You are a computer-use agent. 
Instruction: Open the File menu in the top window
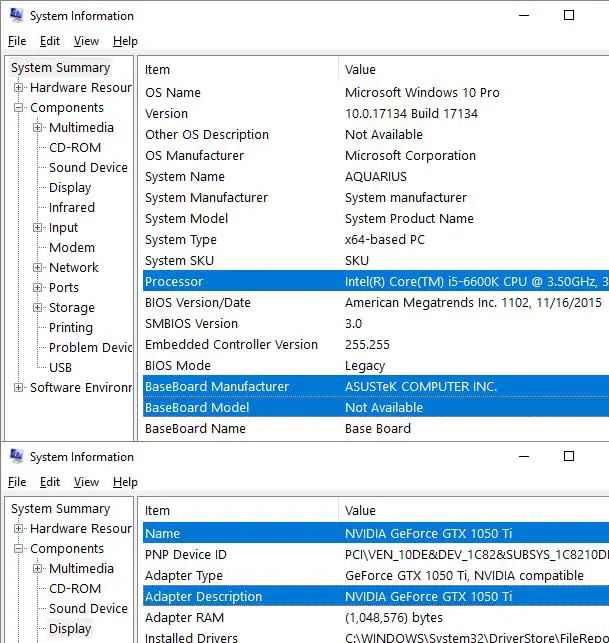(17, 41)
